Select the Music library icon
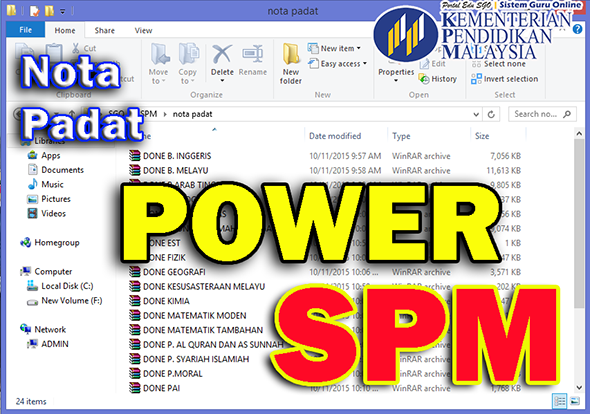 pyautogui.click(x=33, y=184)
